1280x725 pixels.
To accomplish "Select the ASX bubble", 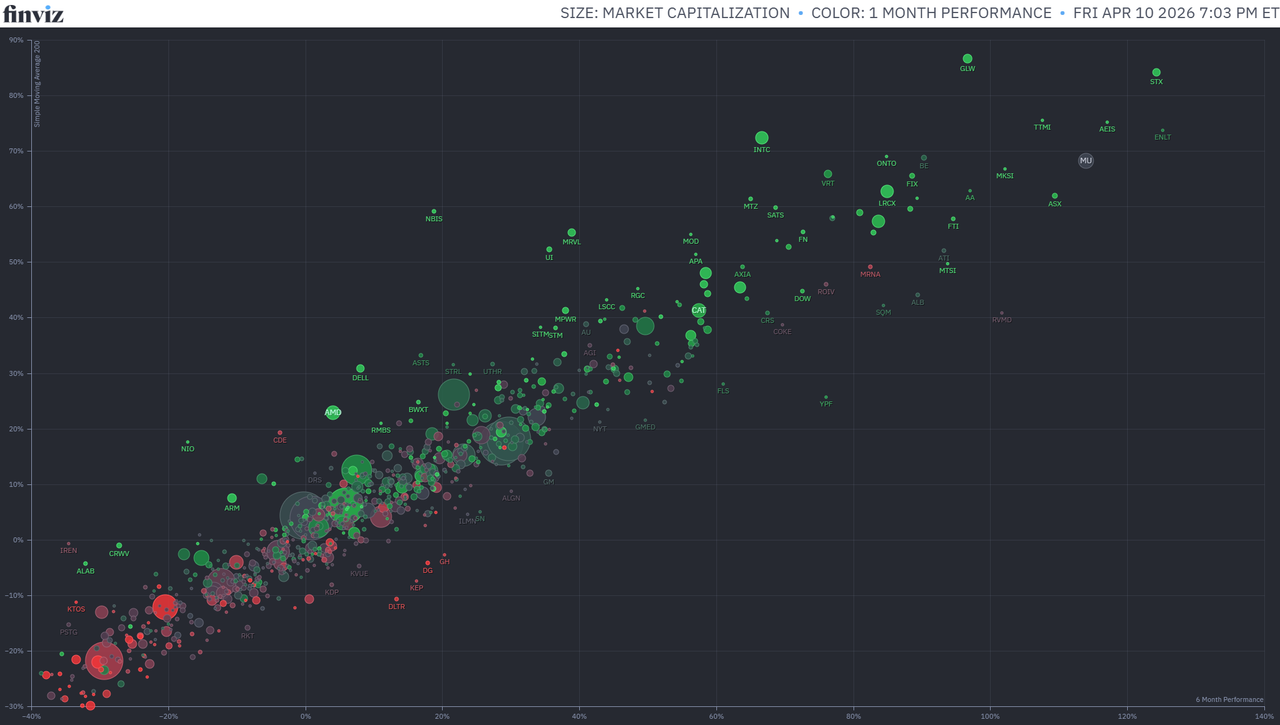I will 1055,196.
